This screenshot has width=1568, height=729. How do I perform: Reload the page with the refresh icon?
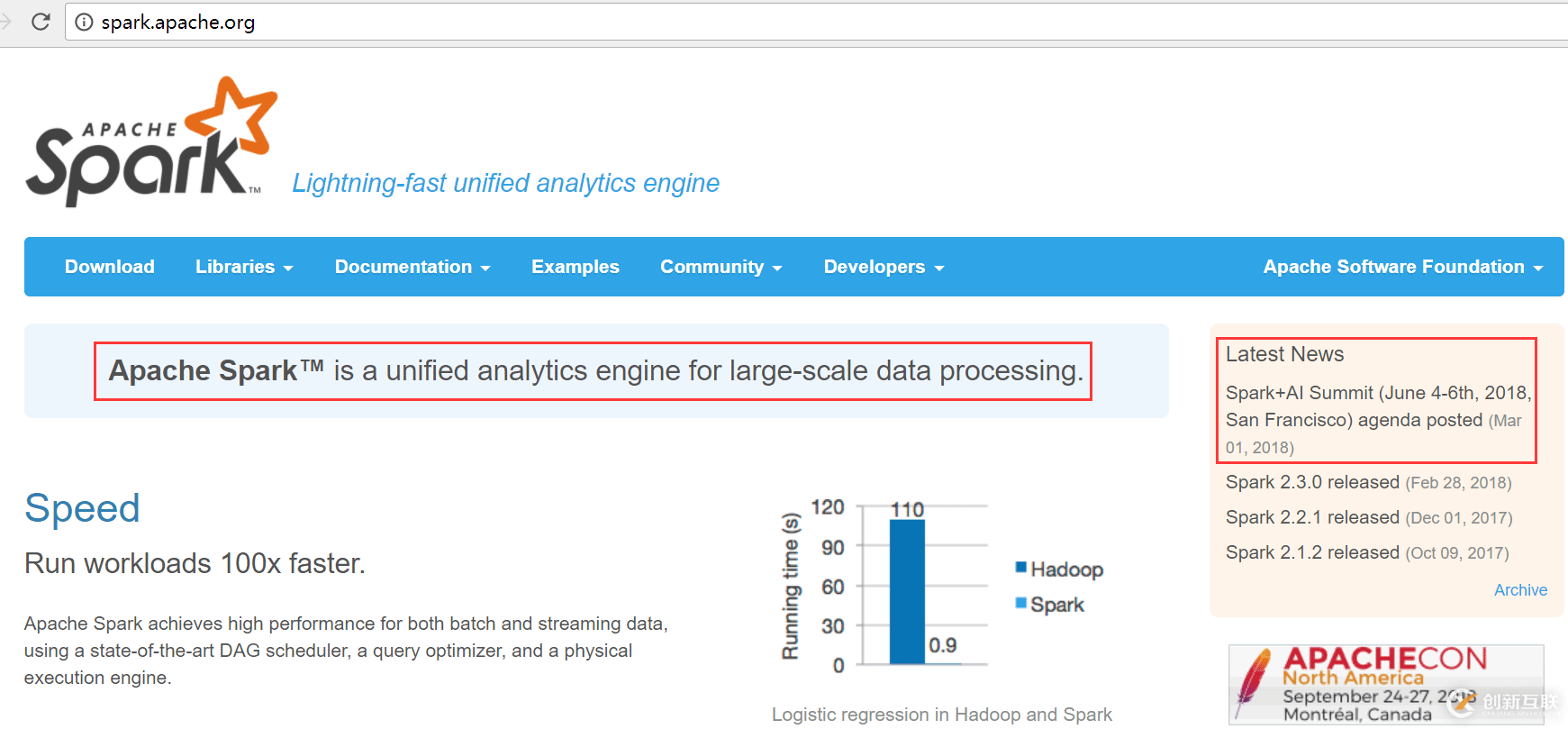pos(41,22)
